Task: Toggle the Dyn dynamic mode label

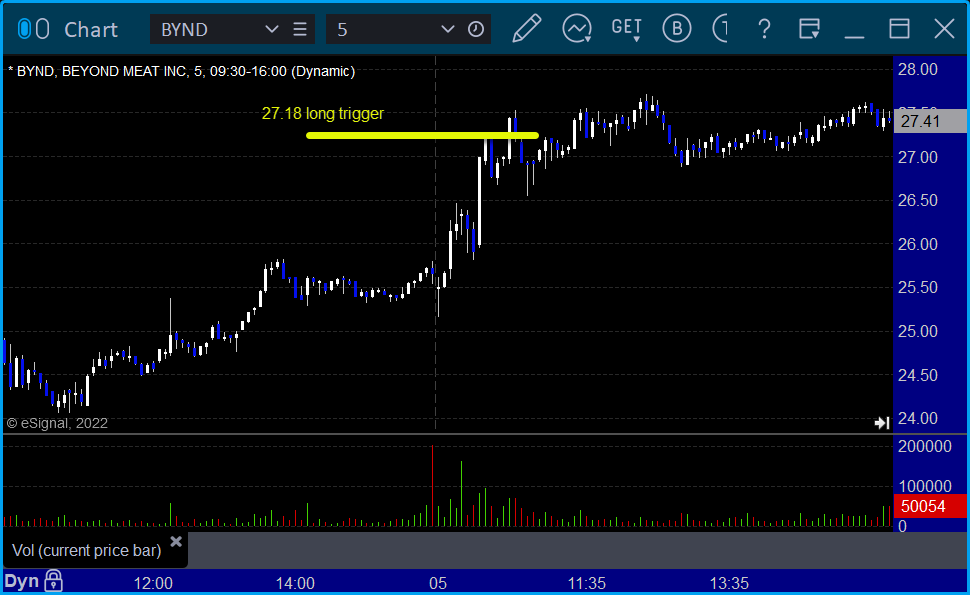Action: point(22,581)
